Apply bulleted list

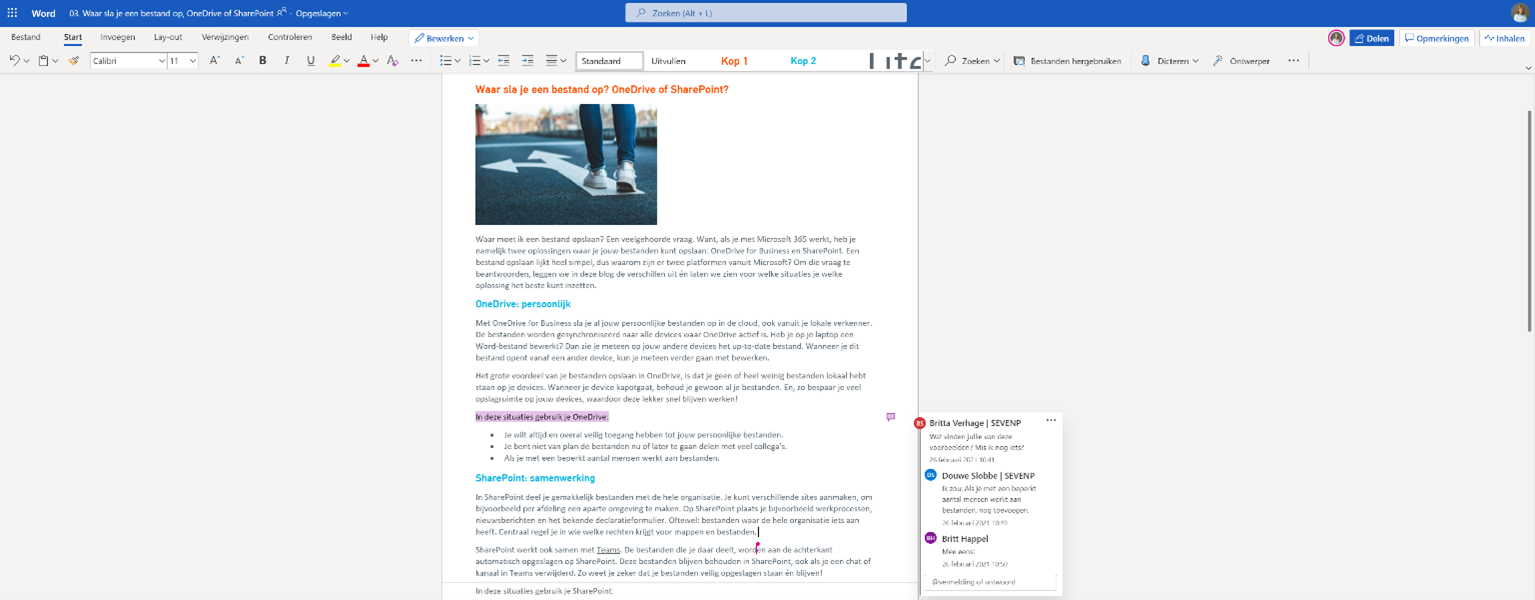(446, 61)
